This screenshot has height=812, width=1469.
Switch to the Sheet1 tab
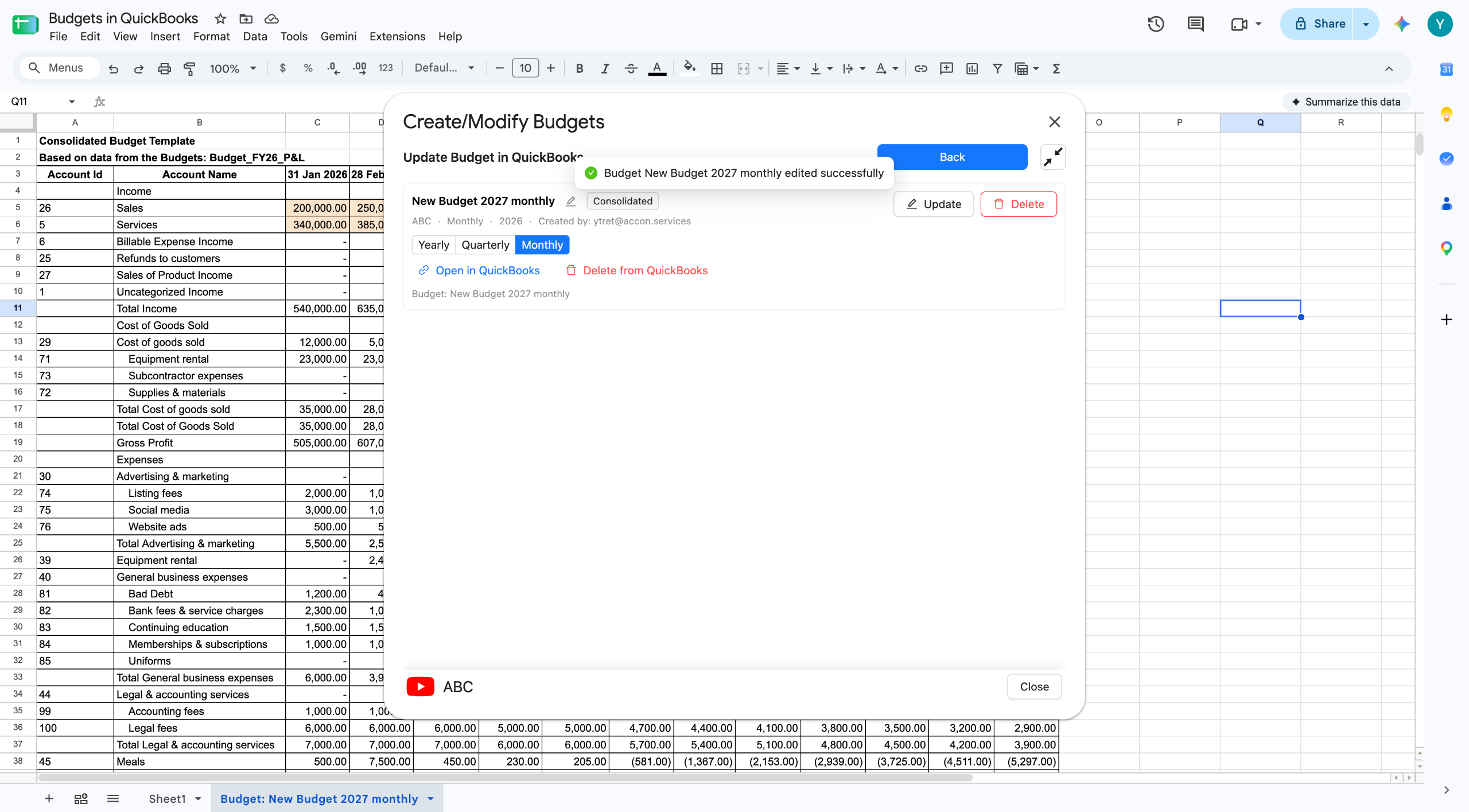(x=167, y=798)
